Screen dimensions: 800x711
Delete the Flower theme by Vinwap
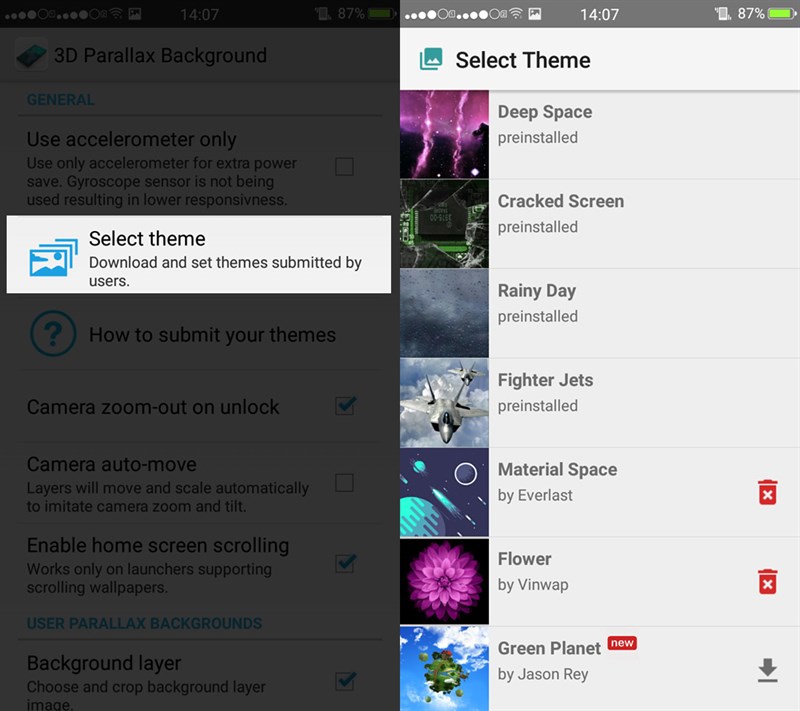pyautogui.click(x=767, y=581)
